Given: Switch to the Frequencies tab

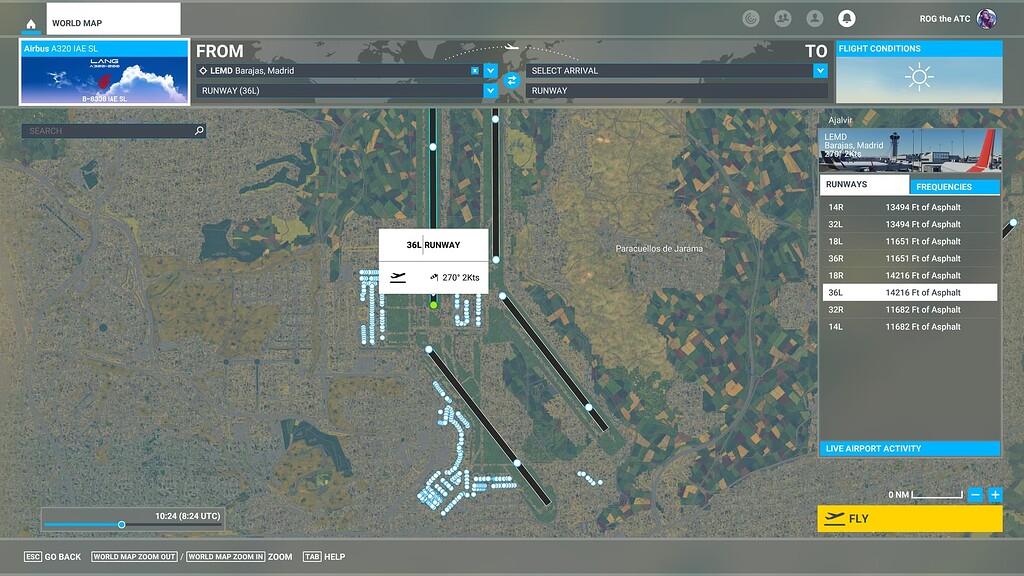Looking at the screenshot, I should click(x=952, y=186).
